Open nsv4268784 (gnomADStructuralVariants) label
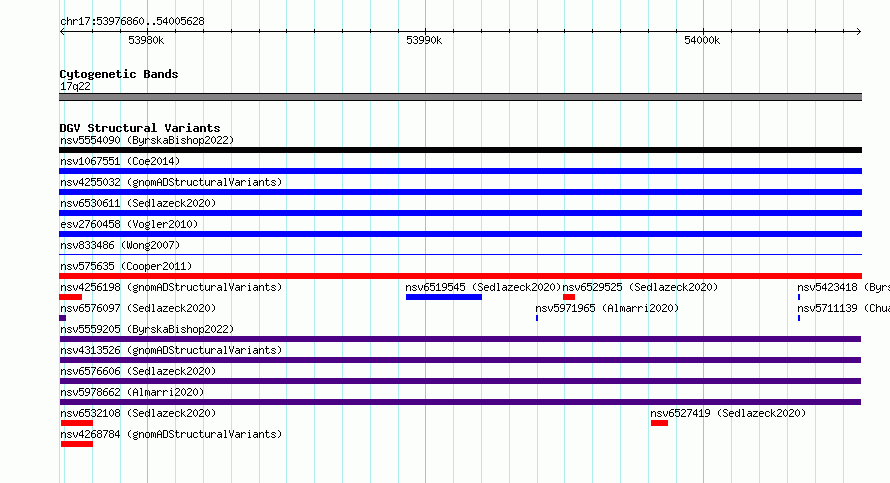890x483 pixels. (x=171, y=434)
